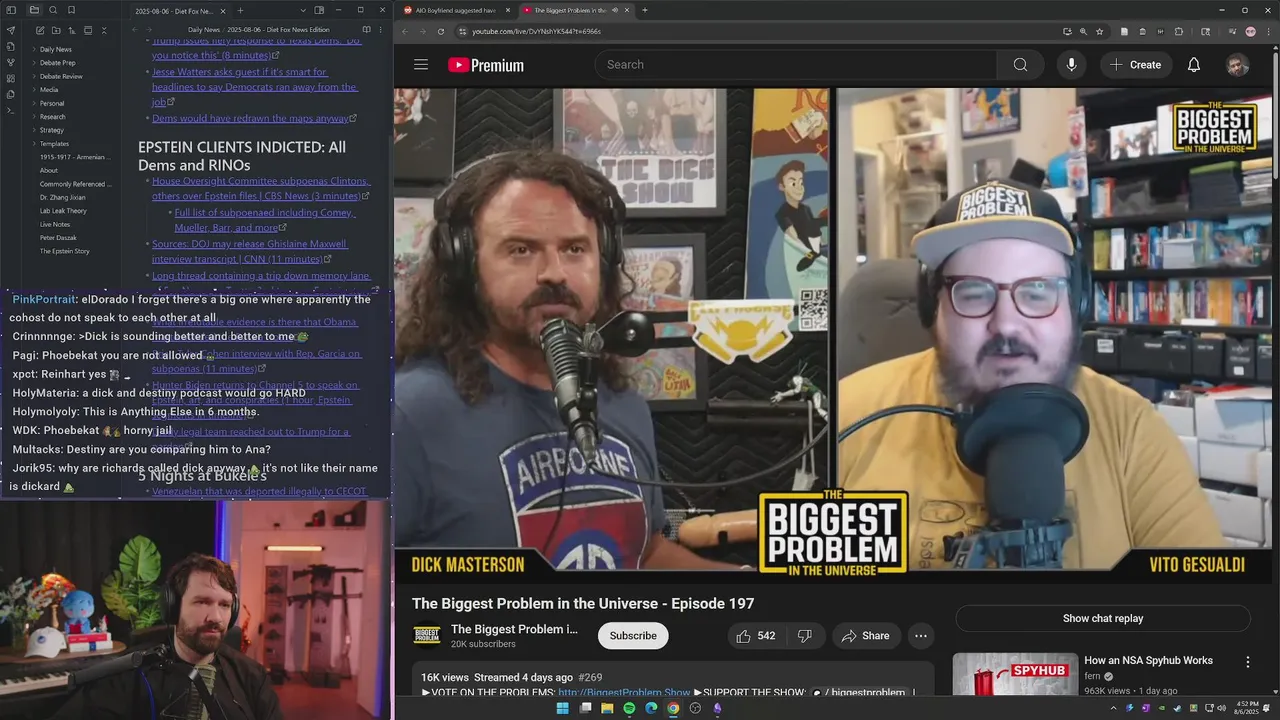
Task: Expand the Media folder
Action: tap(48, 90)
